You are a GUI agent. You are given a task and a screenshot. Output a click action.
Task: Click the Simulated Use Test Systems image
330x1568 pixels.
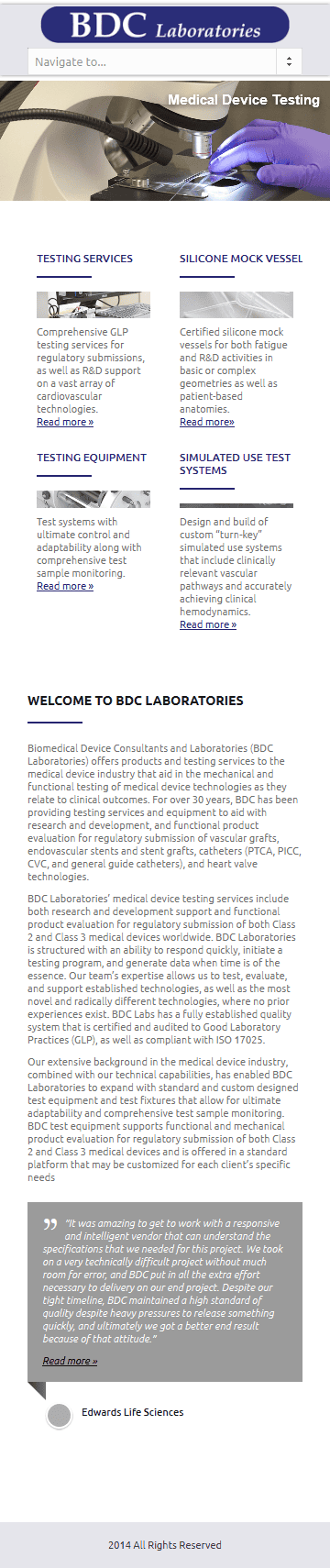click(x=236, y=505)
